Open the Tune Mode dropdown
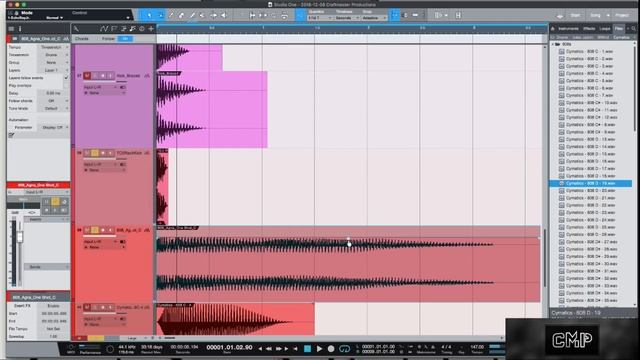This screenshot has height=360, width=640. point(53,109)
